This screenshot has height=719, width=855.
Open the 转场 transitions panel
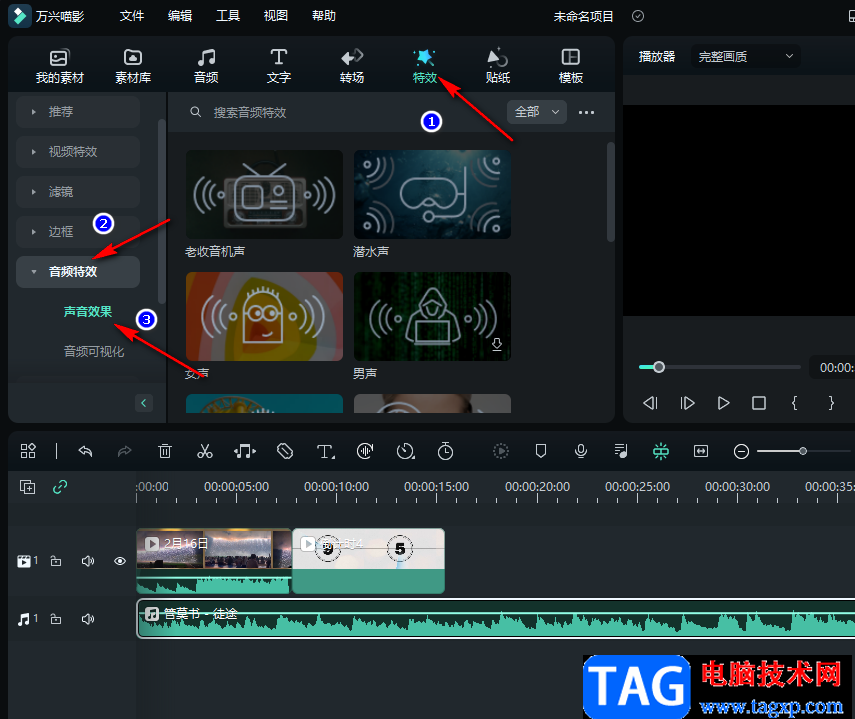[352, 66]
